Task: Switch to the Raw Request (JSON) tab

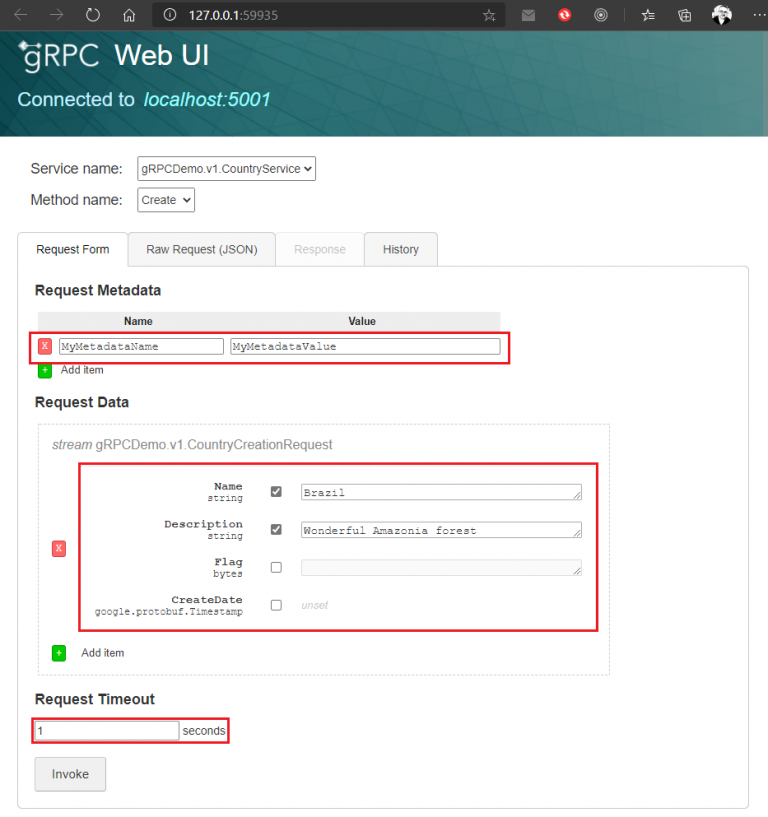Action: coord(201,250)
